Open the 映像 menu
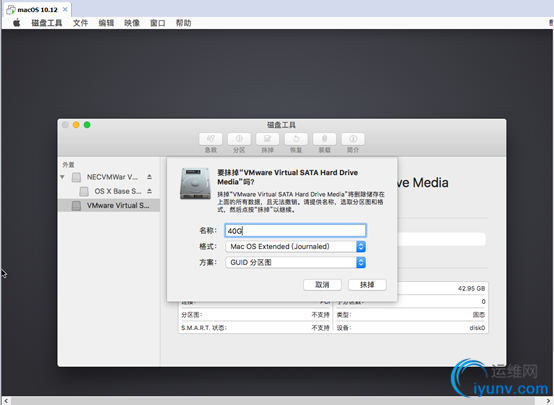 click(132, 23)
